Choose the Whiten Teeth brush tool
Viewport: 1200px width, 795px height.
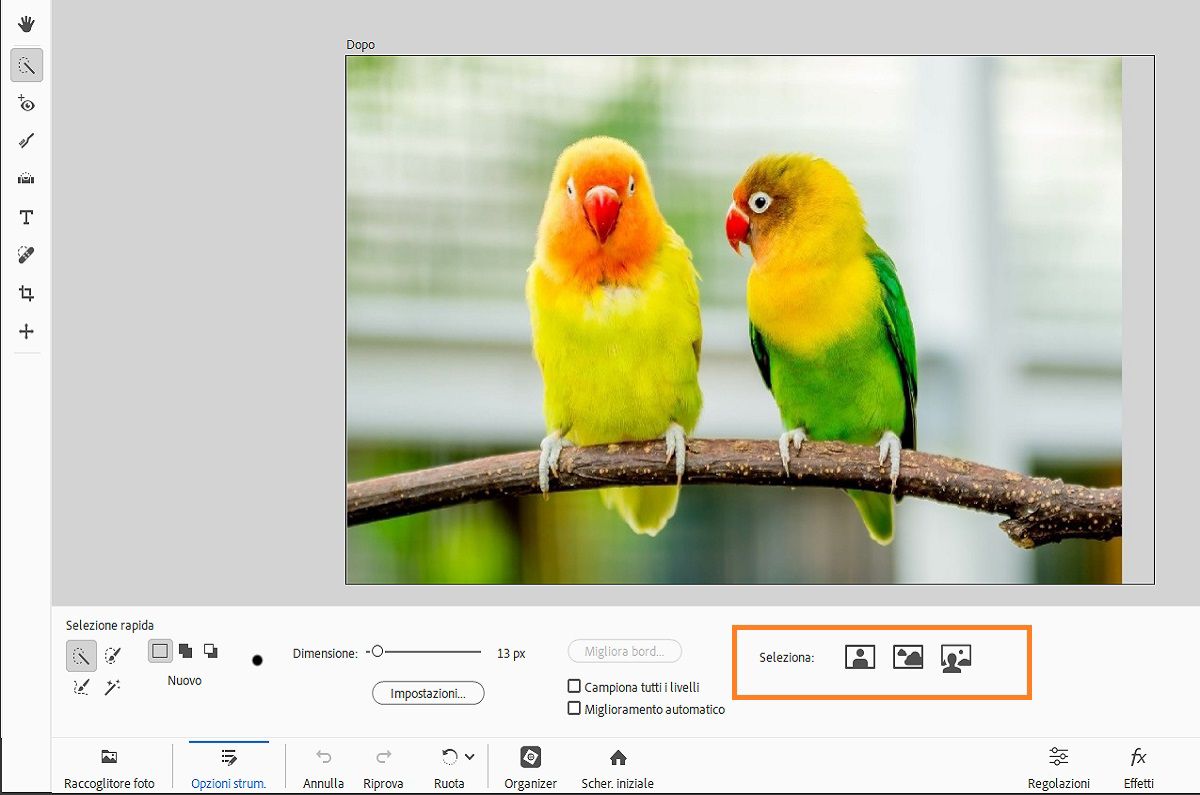pyautogui.click(x=26, y=141)
